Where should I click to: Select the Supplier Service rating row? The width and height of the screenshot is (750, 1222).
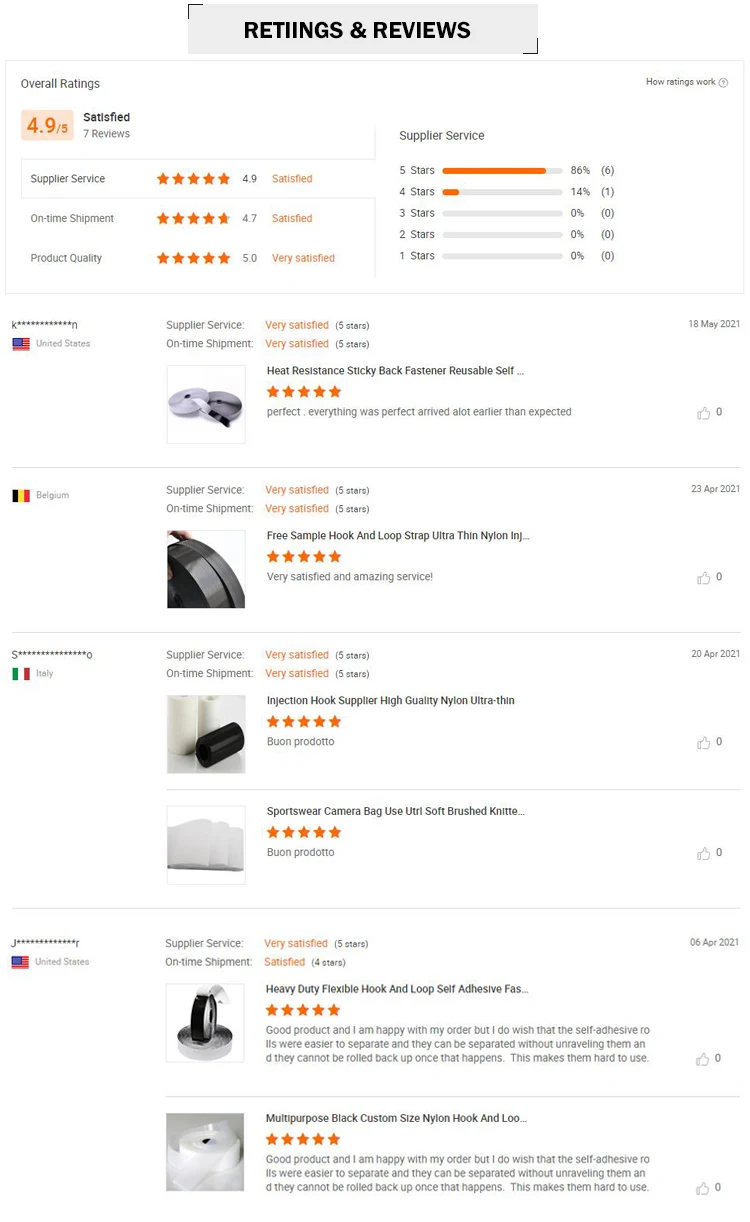pos(197,179)
